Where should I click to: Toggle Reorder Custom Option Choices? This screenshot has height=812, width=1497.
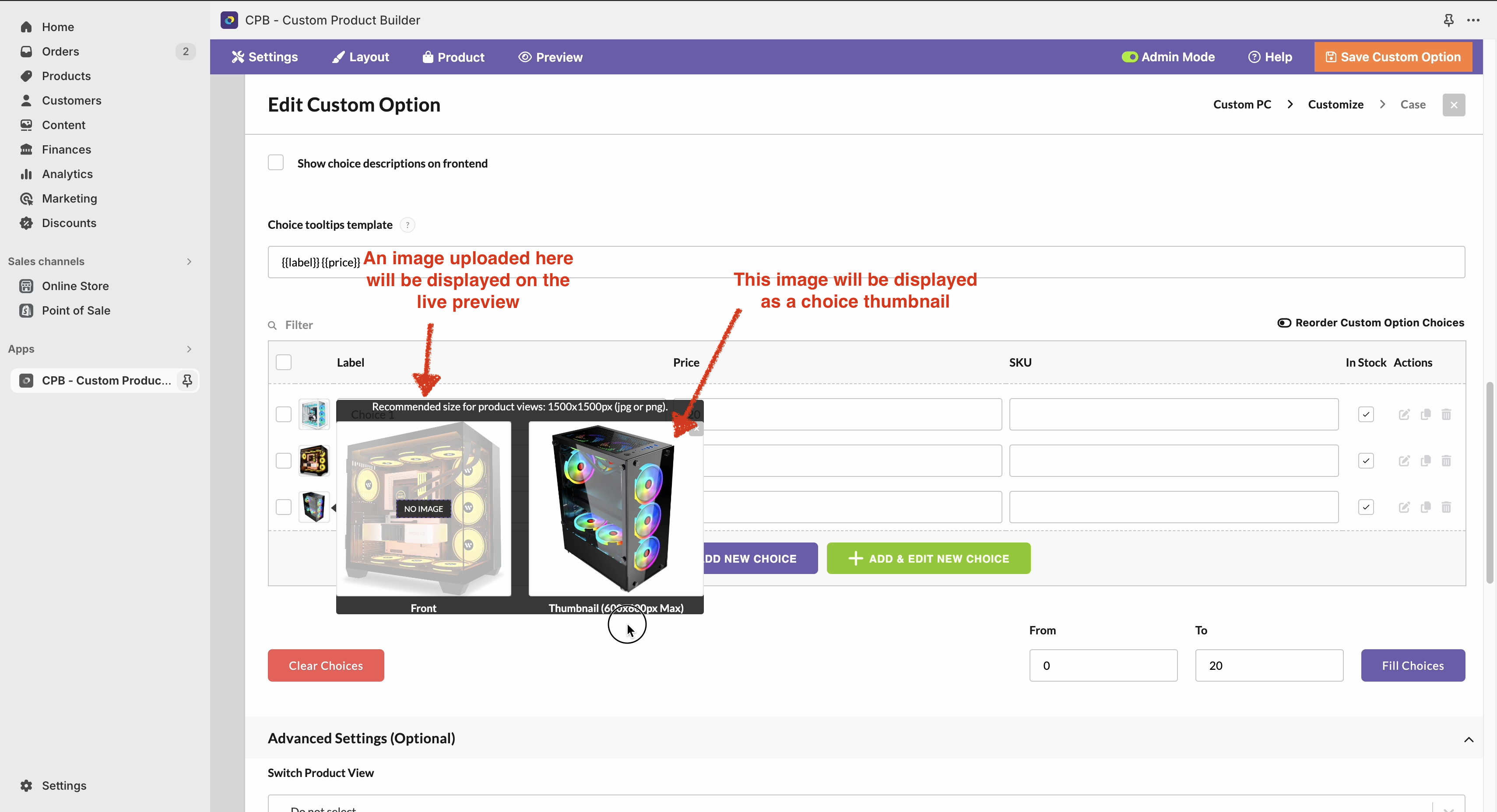point(1284,323)
